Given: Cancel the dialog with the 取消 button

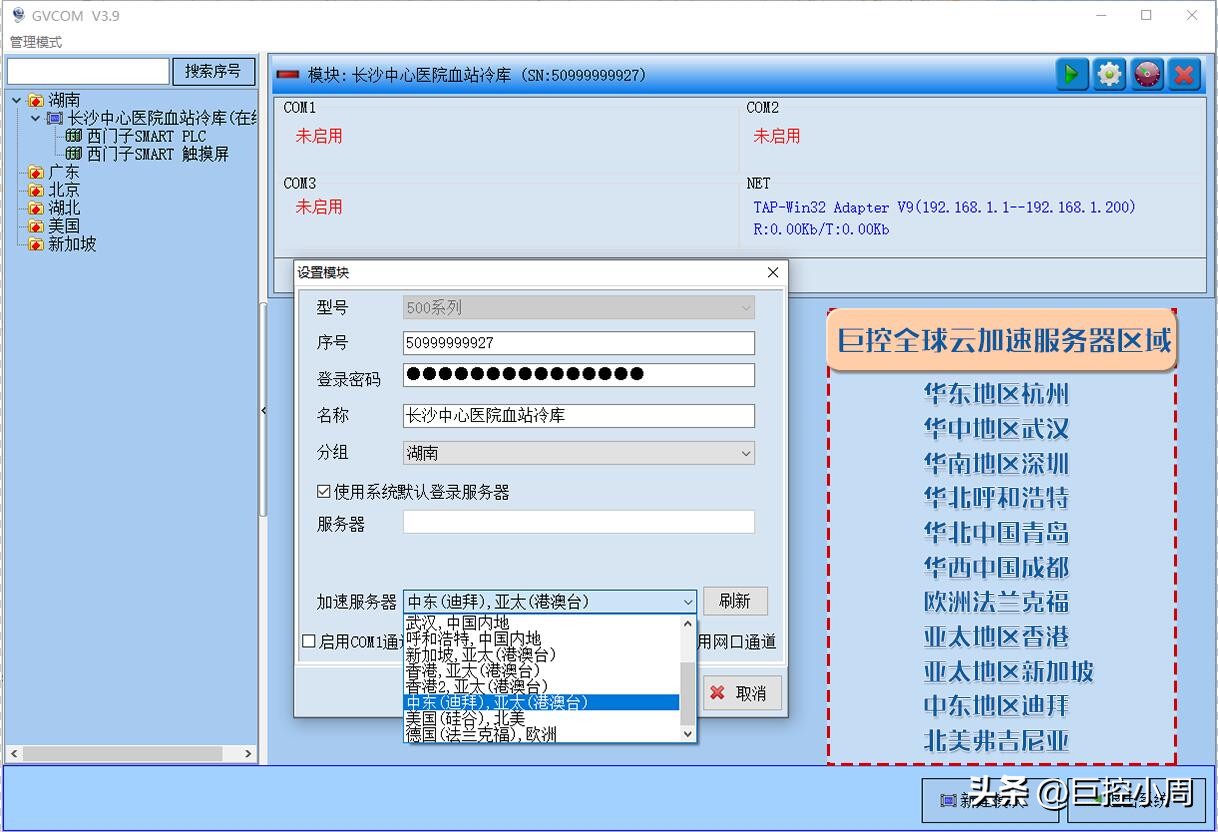Looking at the screenshot, I should [x=742, y=692].
